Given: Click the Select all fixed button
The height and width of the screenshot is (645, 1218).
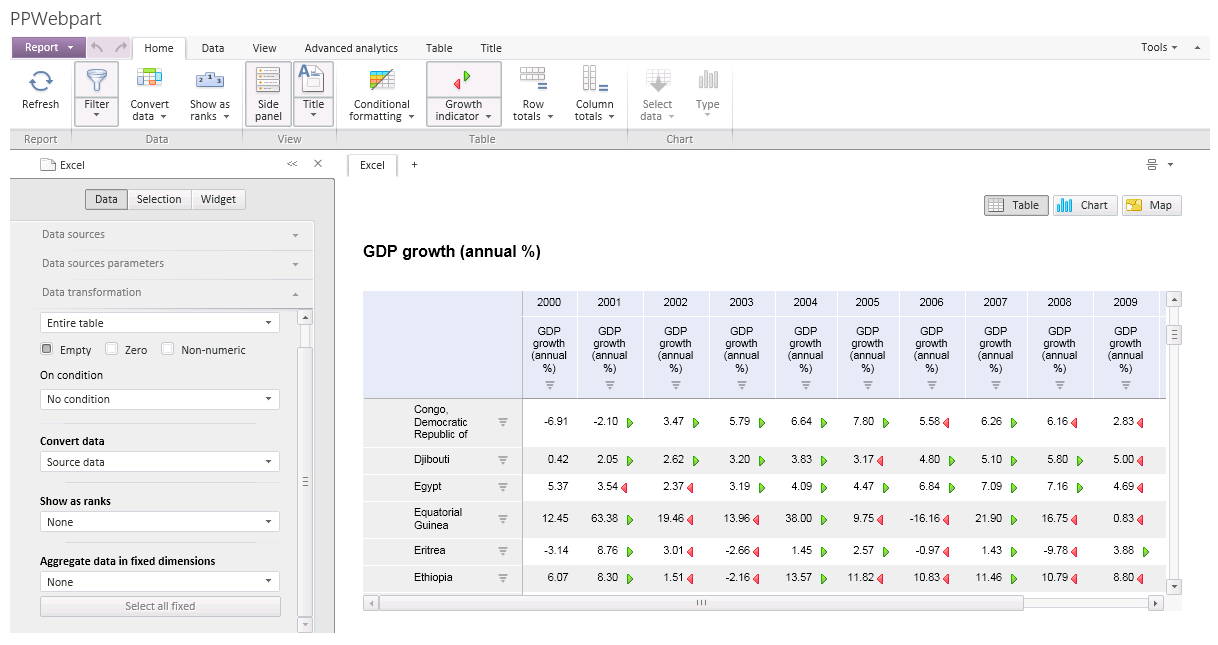Looking at the screenshot, I should tap(160, 606).
